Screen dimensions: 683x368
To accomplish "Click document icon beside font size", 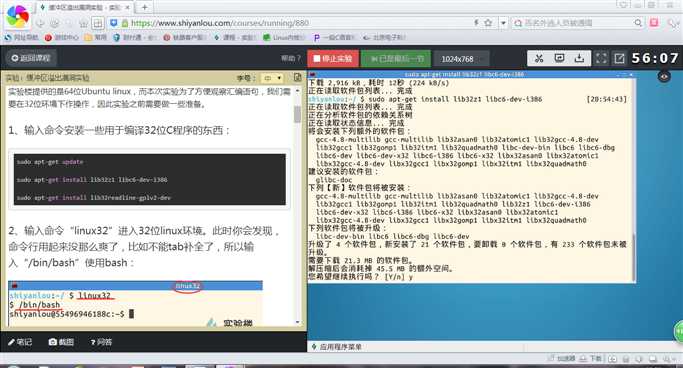I will pyautogui.click(x=298, y=78).
